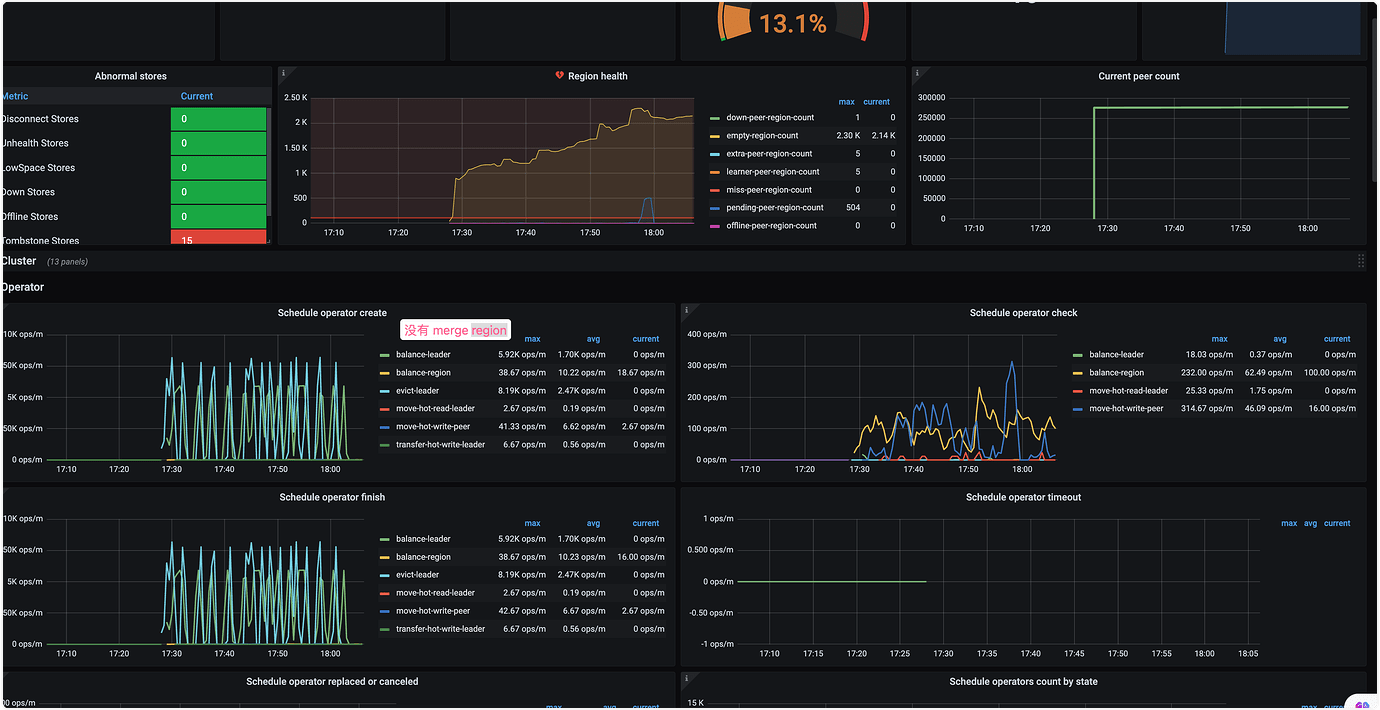Click the info icon on Schedule operator check panel
1380x710 pixels.
687,310
